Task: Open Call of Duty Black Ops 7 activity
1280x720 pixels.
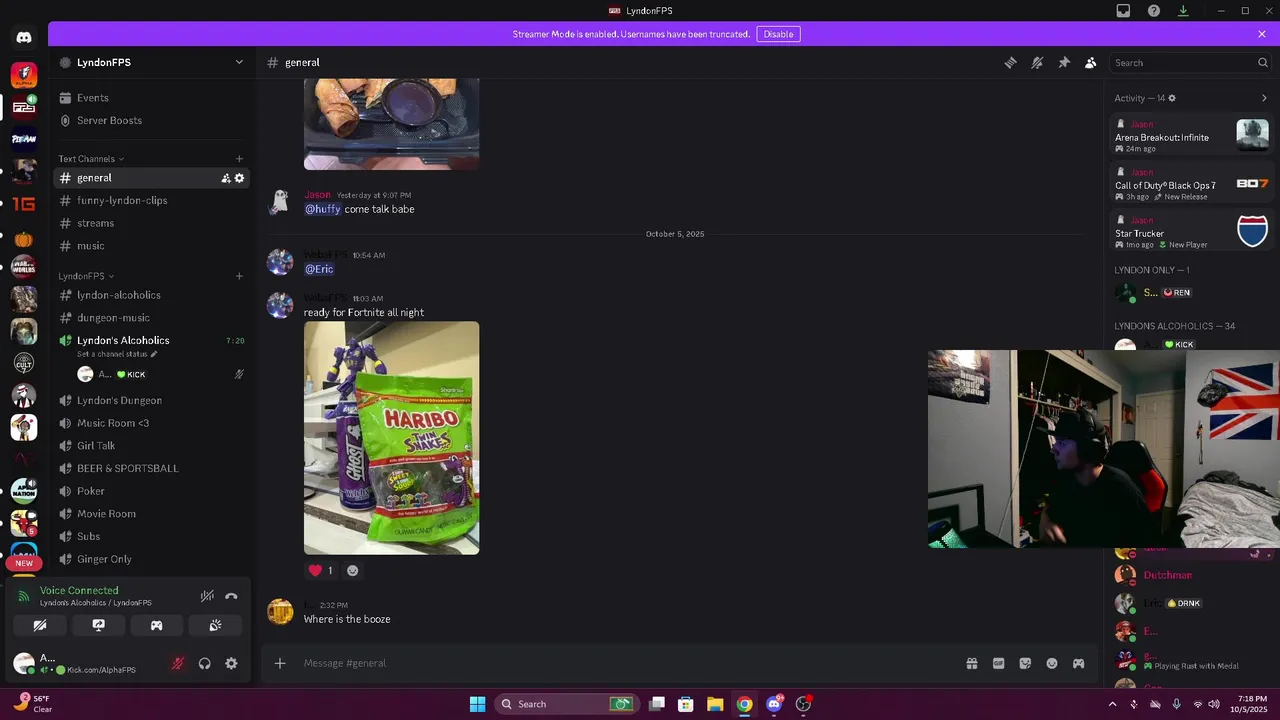Action: [x=1192, y=184]
